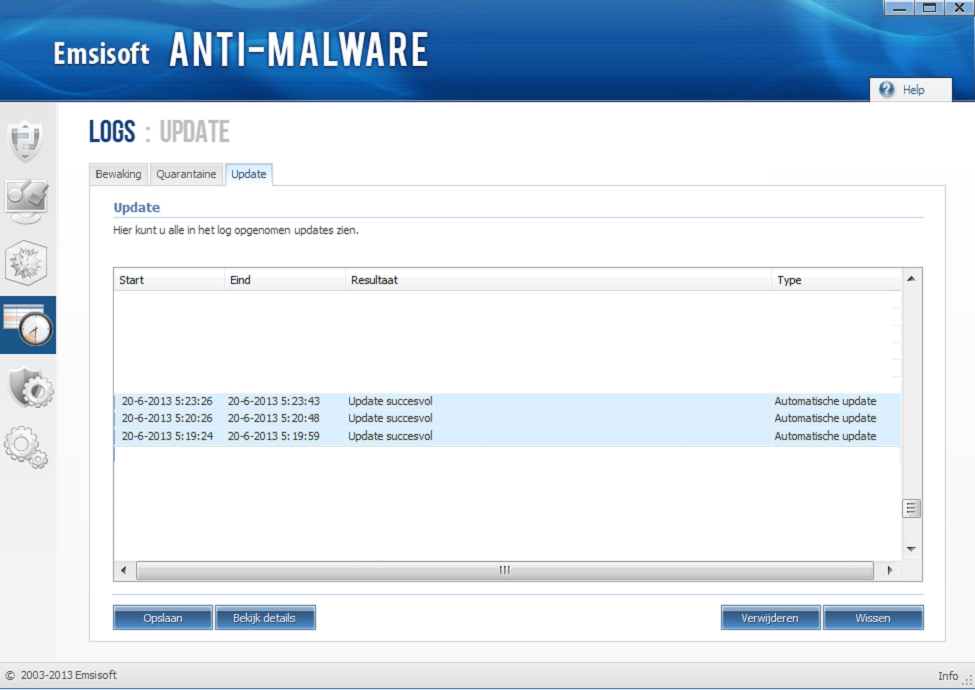The width and height of the screenshot is (975, 690).
Task: Click the blue question mark Help icon
Action: 887,90
